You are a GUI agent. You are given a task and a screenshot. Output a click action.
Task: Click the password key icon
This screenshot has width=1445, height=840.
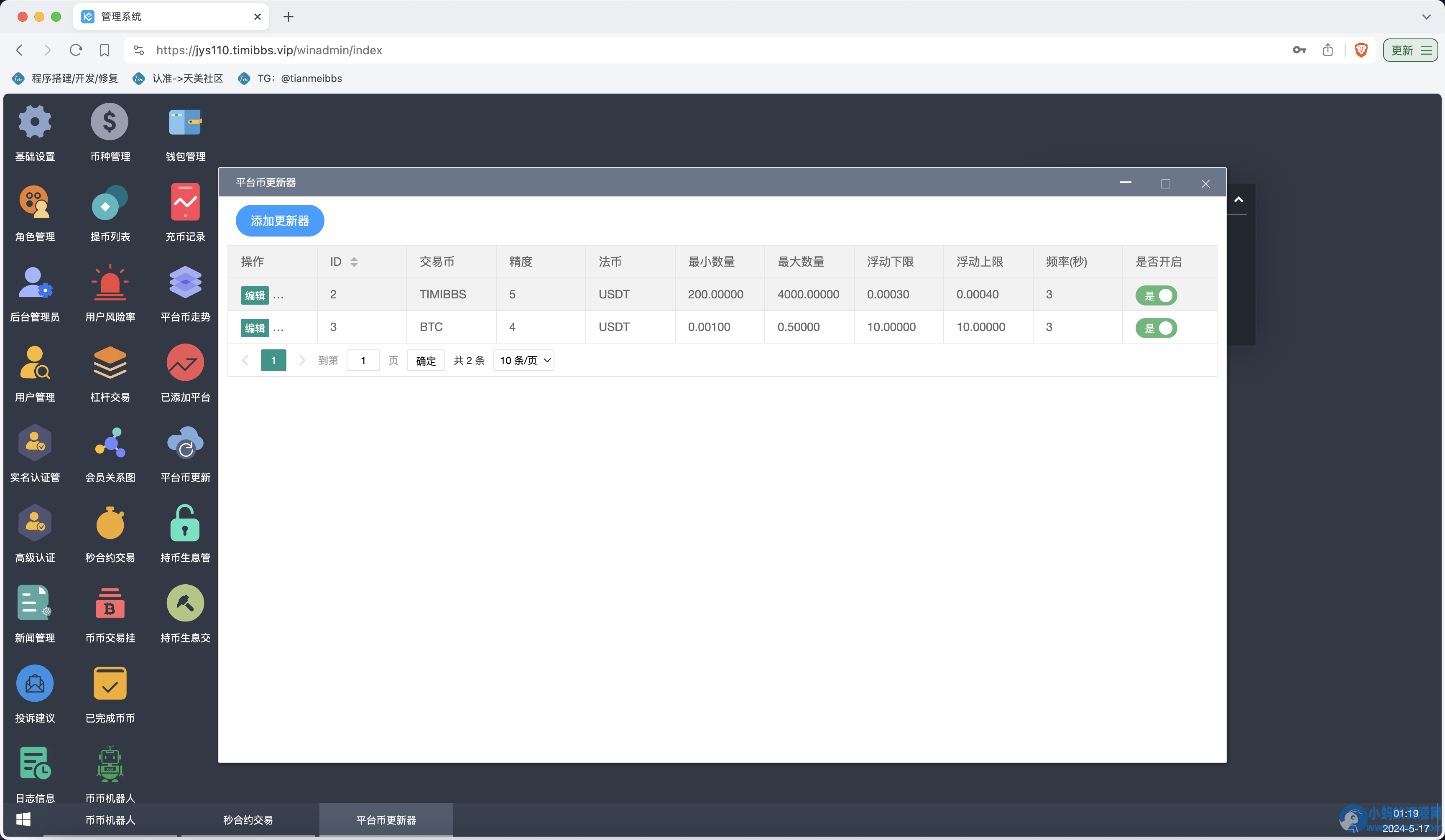coord(1299,51)
